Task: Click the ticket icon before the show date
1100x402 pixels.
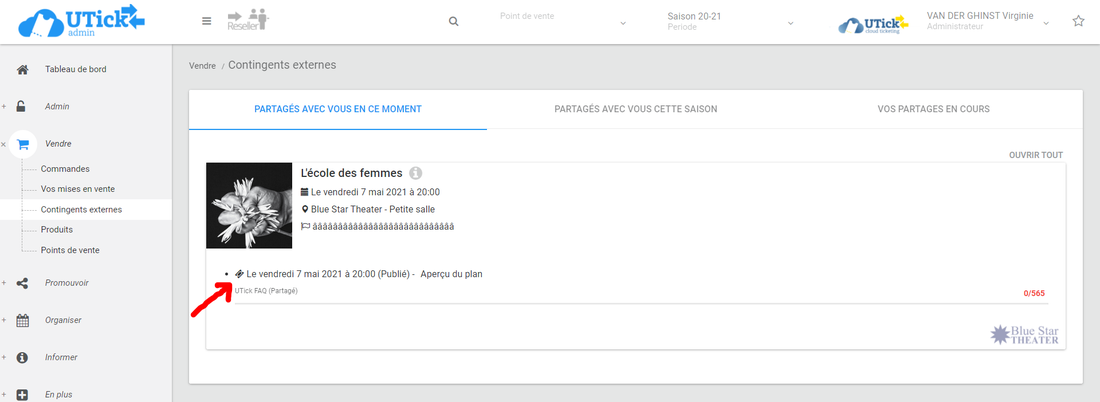Action: pyautogui.click(x=240, y=273)
